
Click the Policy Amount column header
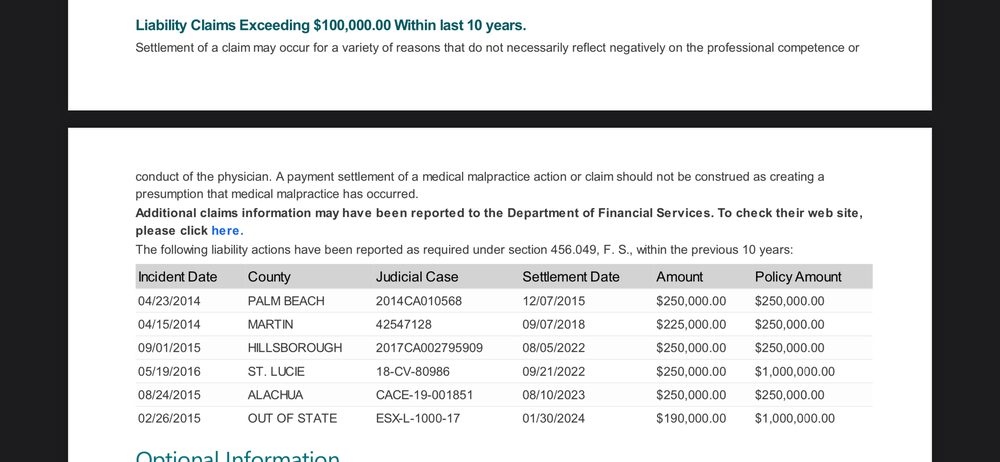click(x=797, y=277)
